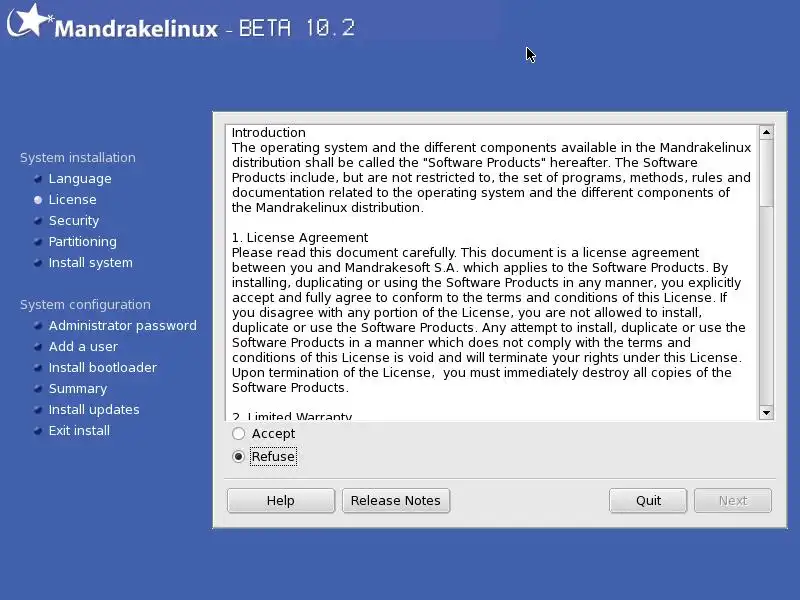Click the System installation heading
The width and height of the screenshot is (800, 600).
pyautogui.click(x=78, y=158)
